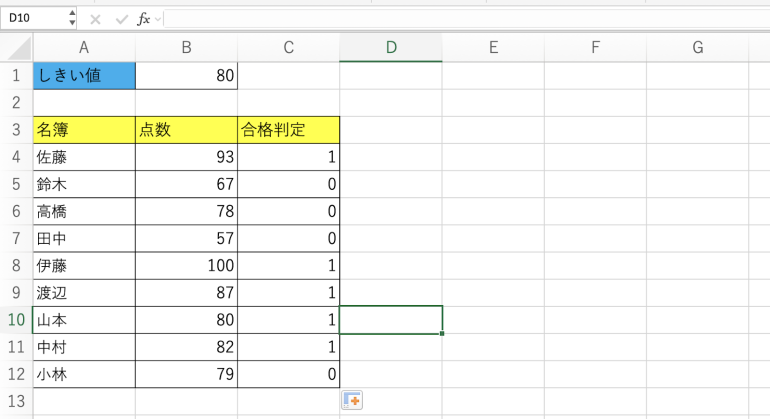This screenshot has height=419, width=770.
Task: Open the insert function fx button
Action: click(143, 19)
